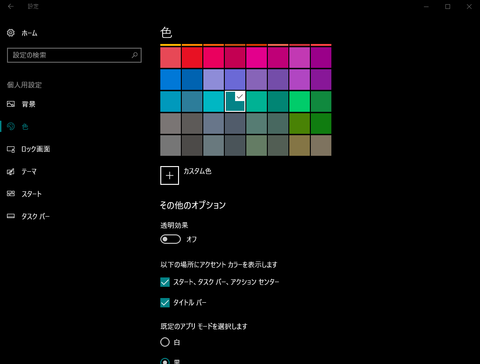Viewport: 480px width, 364px height.
Task: Select the 黒 app mode radio button
Action: [x=165, y=361]
